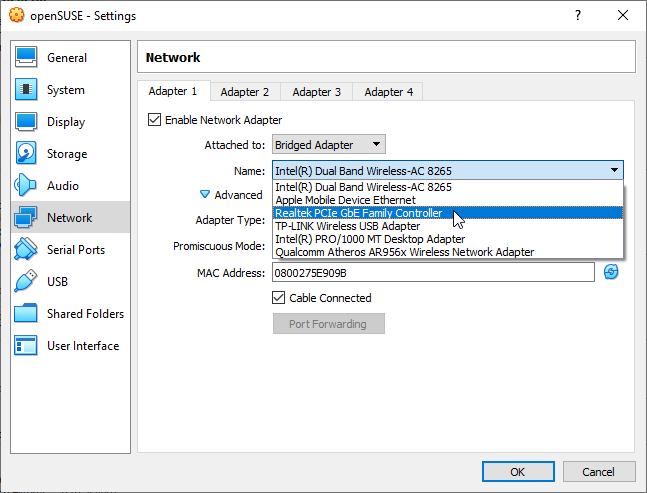The image size is (647, 493).
Task: Click inside the MAC Address field
Action: [x=432, y=273]
